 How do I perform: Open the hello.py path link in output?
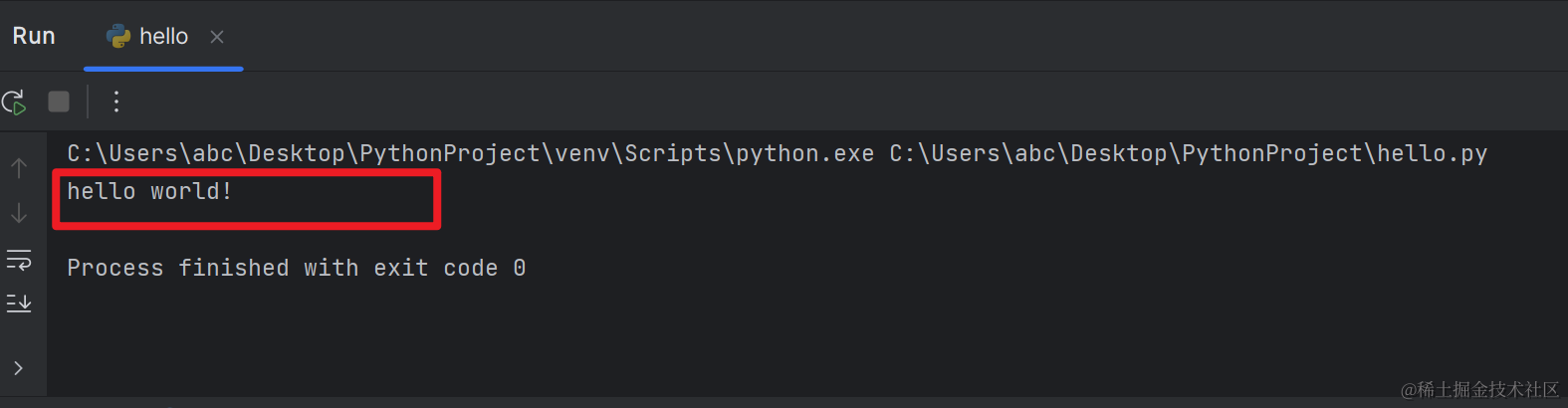(x=1188, y=153)
